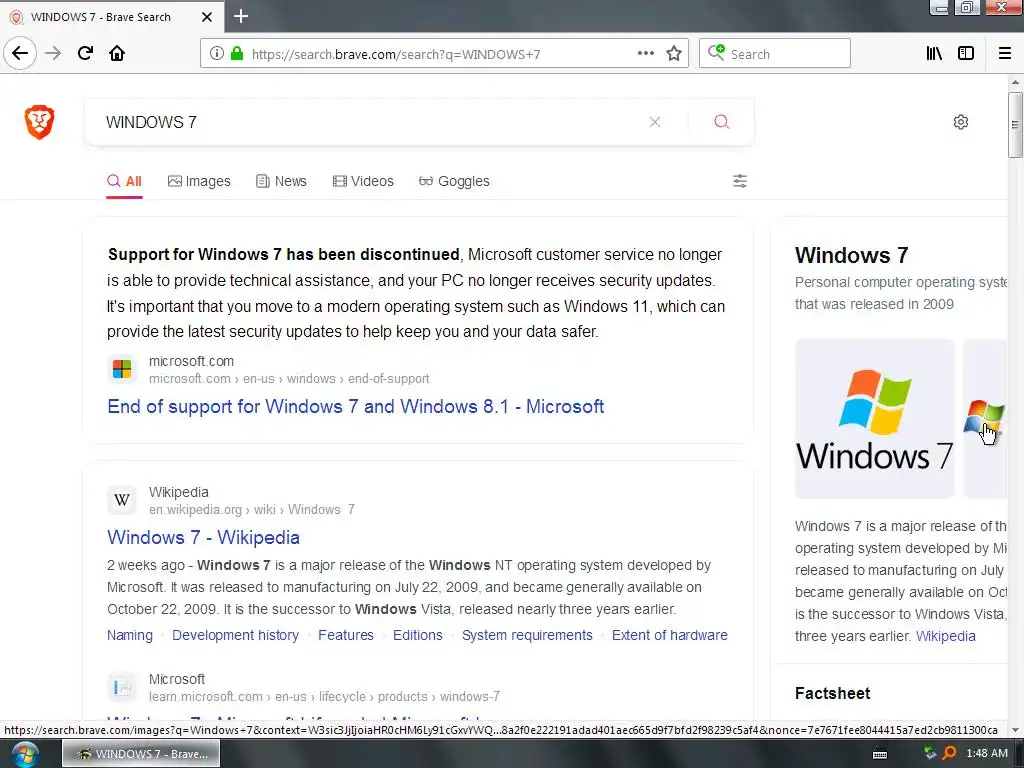Click the second Windows logo thumbnail
The image size is (1024, 768).
tap(985, 419)
